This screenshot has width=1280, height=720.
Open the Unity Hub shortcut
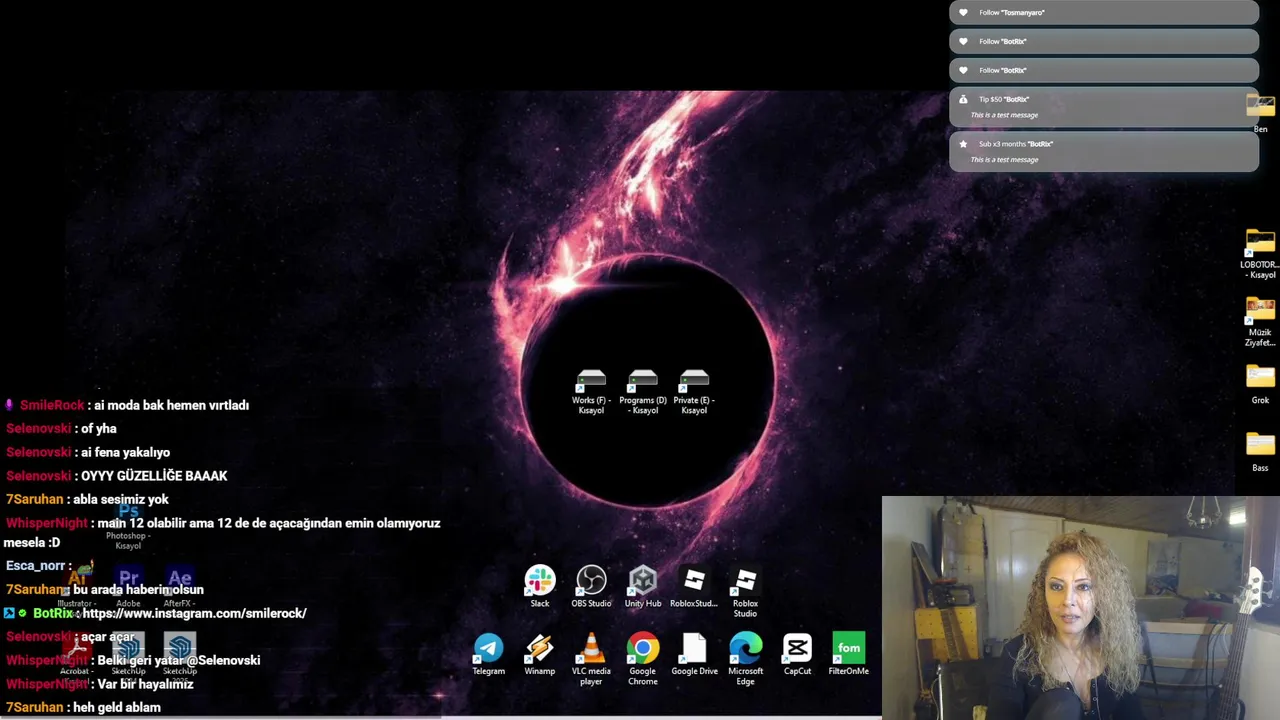click(643, 586)
